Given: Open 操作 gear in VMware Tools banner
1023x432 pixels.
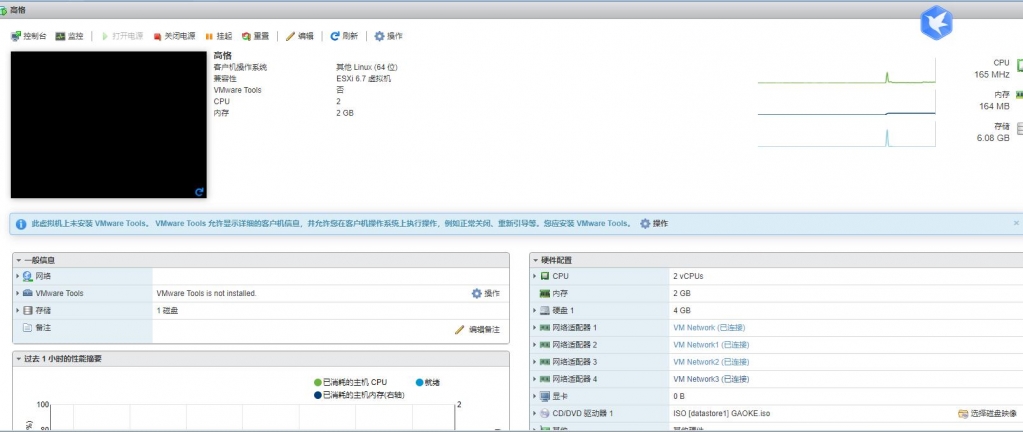Looking at the screenshot, I should (654, 223).
